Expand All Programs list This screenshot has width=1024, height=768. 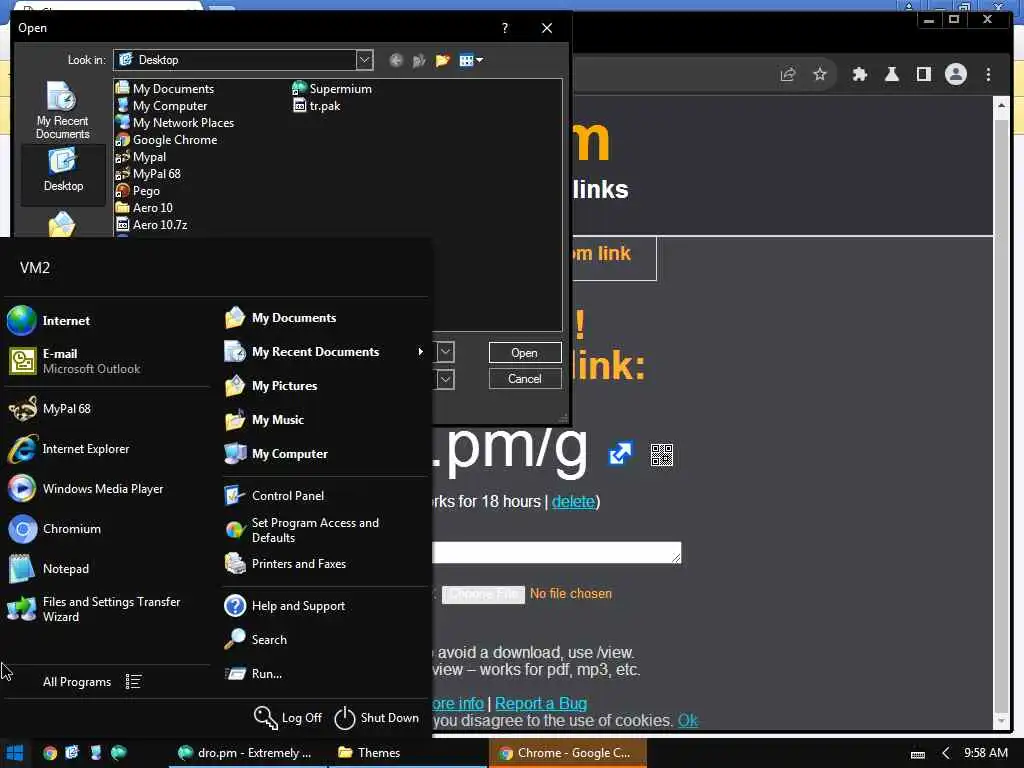91,682
